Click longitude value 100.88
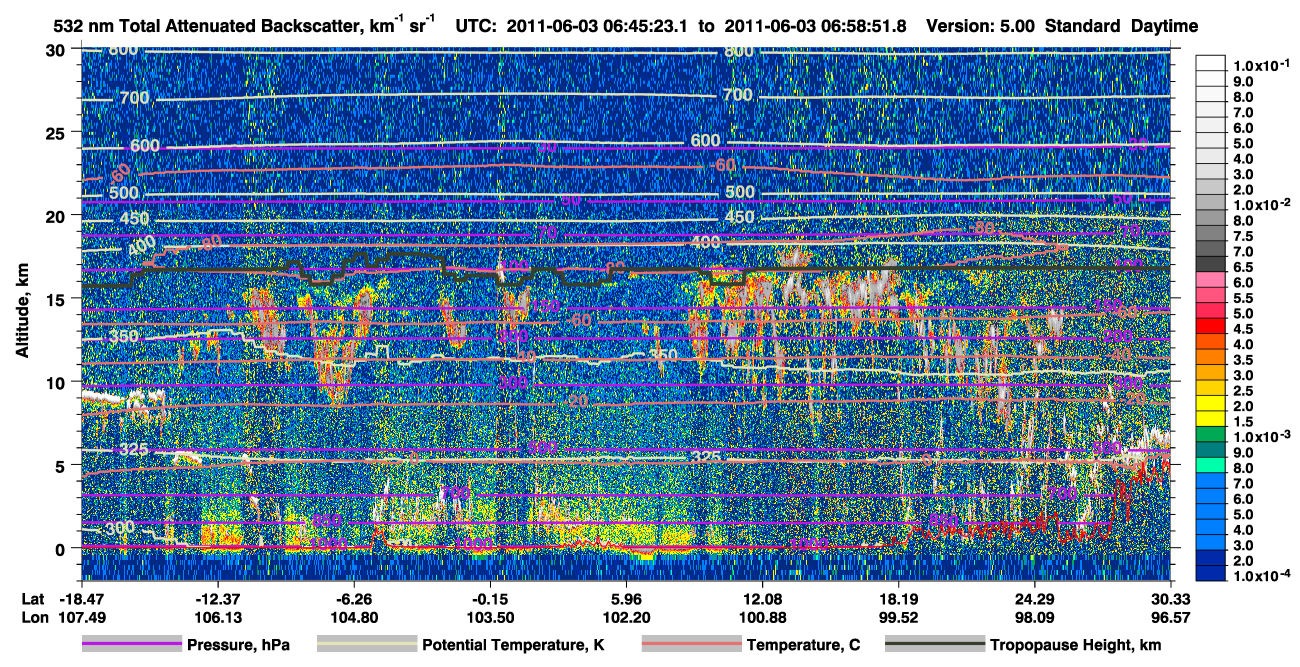The height and width of the screenshot is (667, 1300). tap(762, 617)
